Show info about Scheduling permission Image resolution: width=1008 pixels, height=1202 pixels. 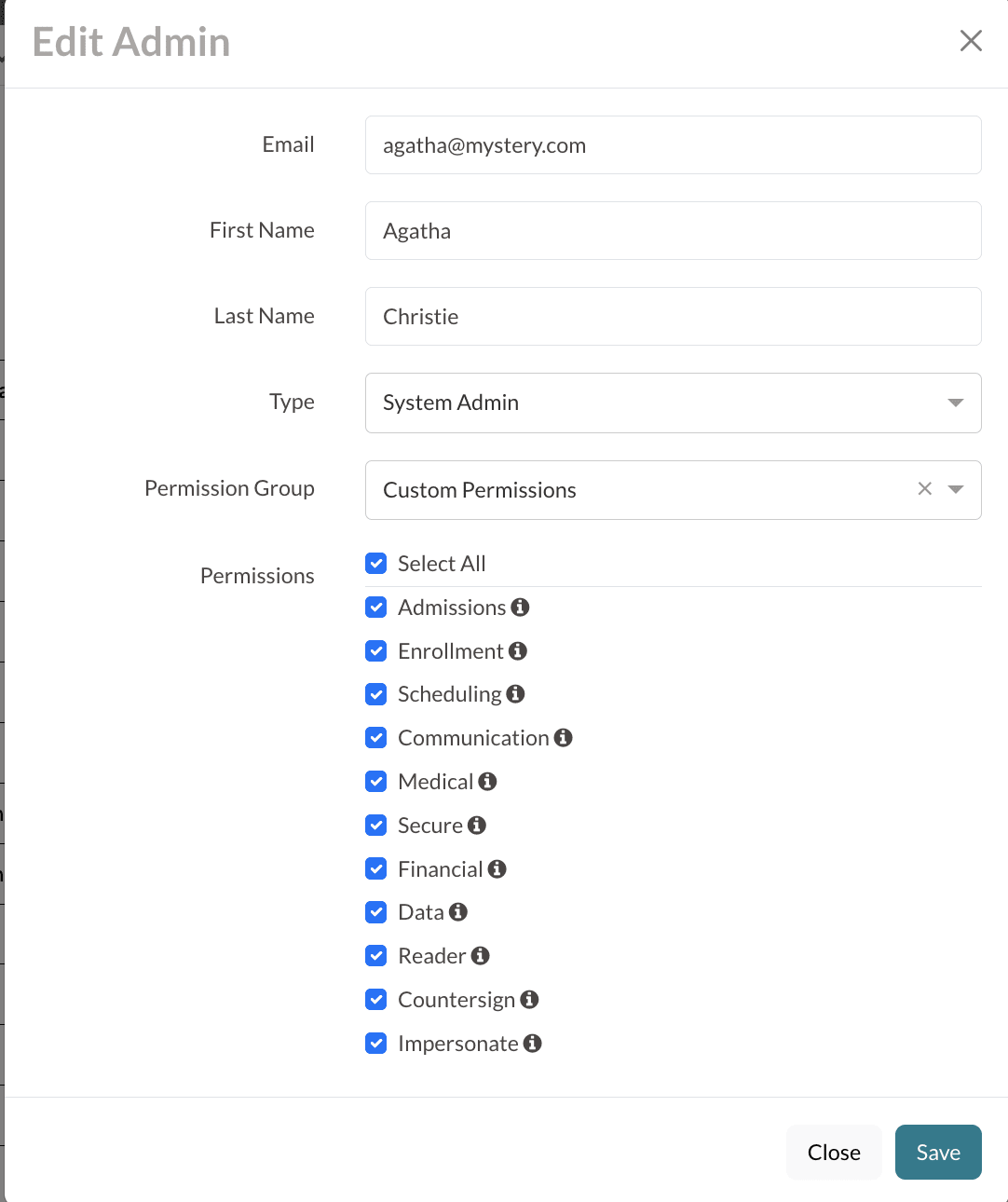515,694
